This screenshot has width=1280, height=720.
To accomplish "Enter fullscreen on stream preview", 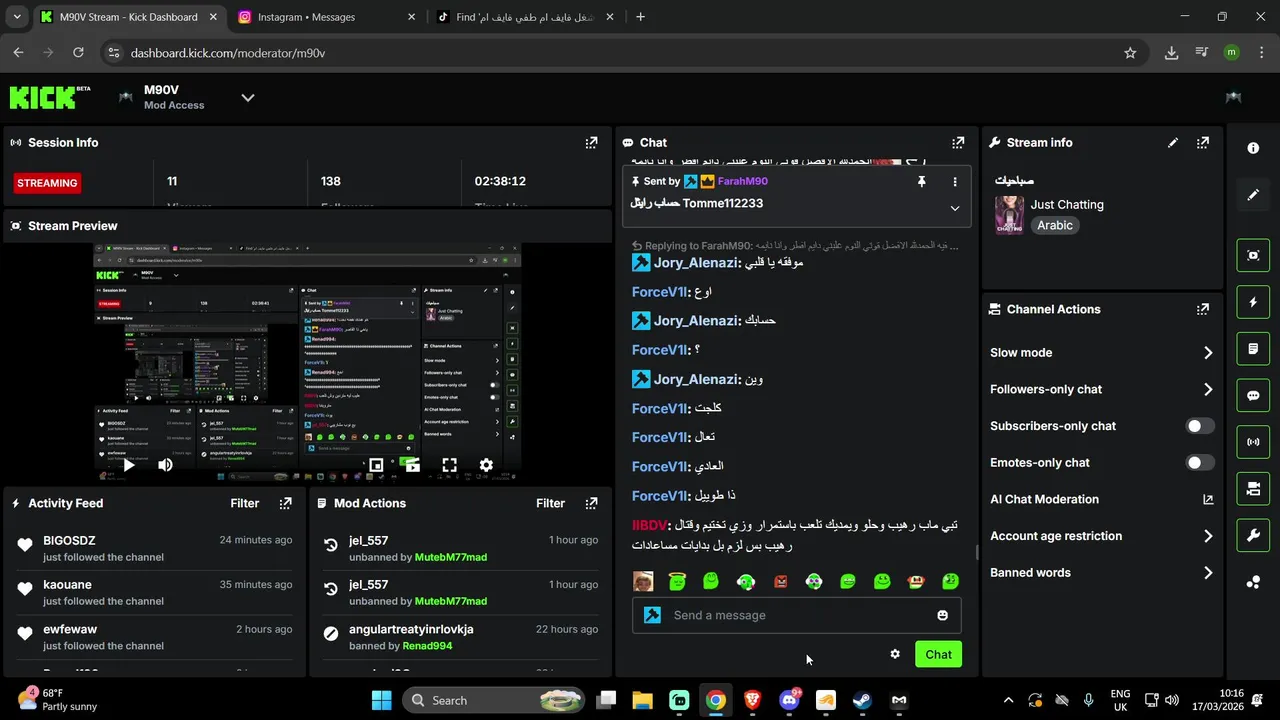I will [x=449, y=465].
